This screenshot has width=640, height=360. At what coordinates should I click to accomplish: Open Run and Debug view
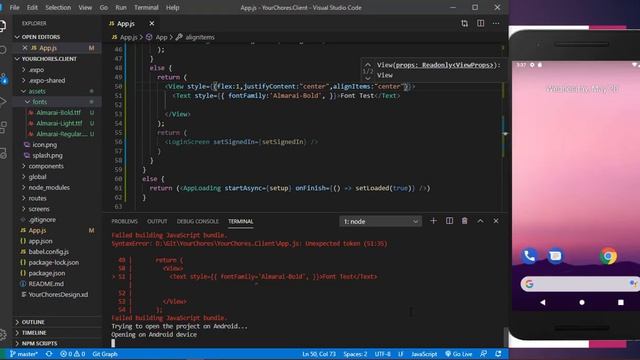pyautogui.click(x=2, y=102)
